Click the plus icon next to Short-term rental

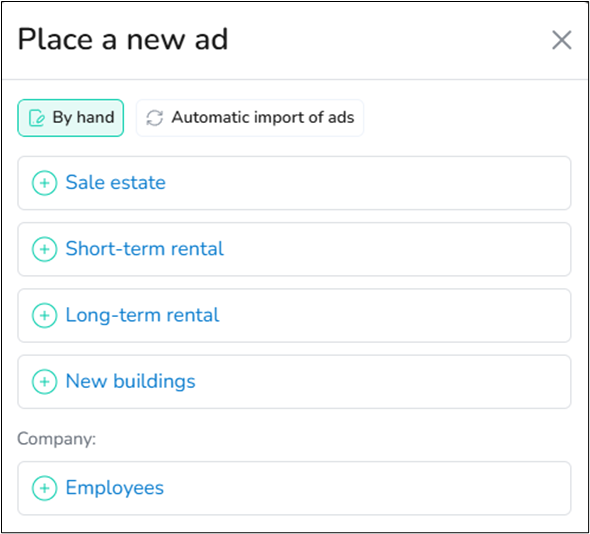[x=44, y=249]
